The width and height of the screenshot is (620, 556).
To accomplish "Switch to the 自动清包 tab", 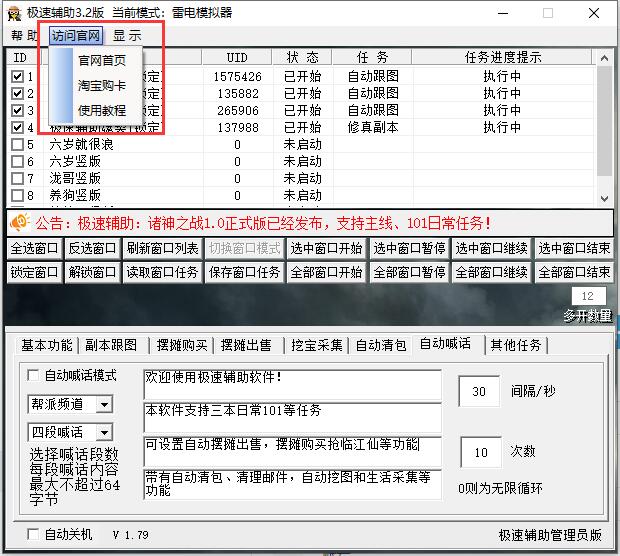I will [x=381, y=345].
